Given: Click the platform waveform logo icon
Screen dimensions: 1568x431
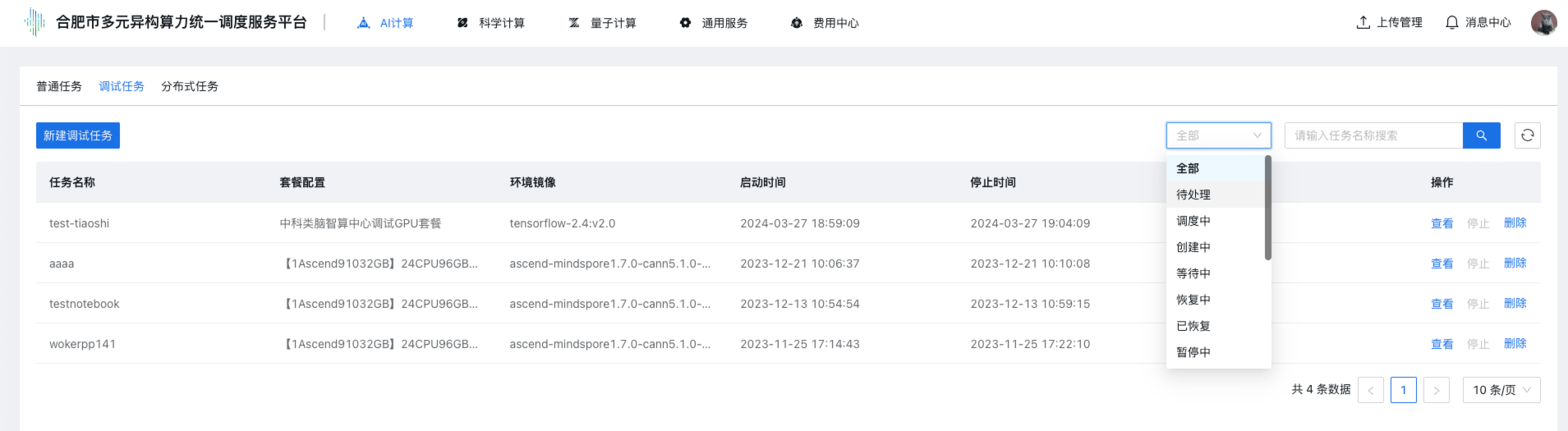Looking at the screenshot, I should point(34,22).
